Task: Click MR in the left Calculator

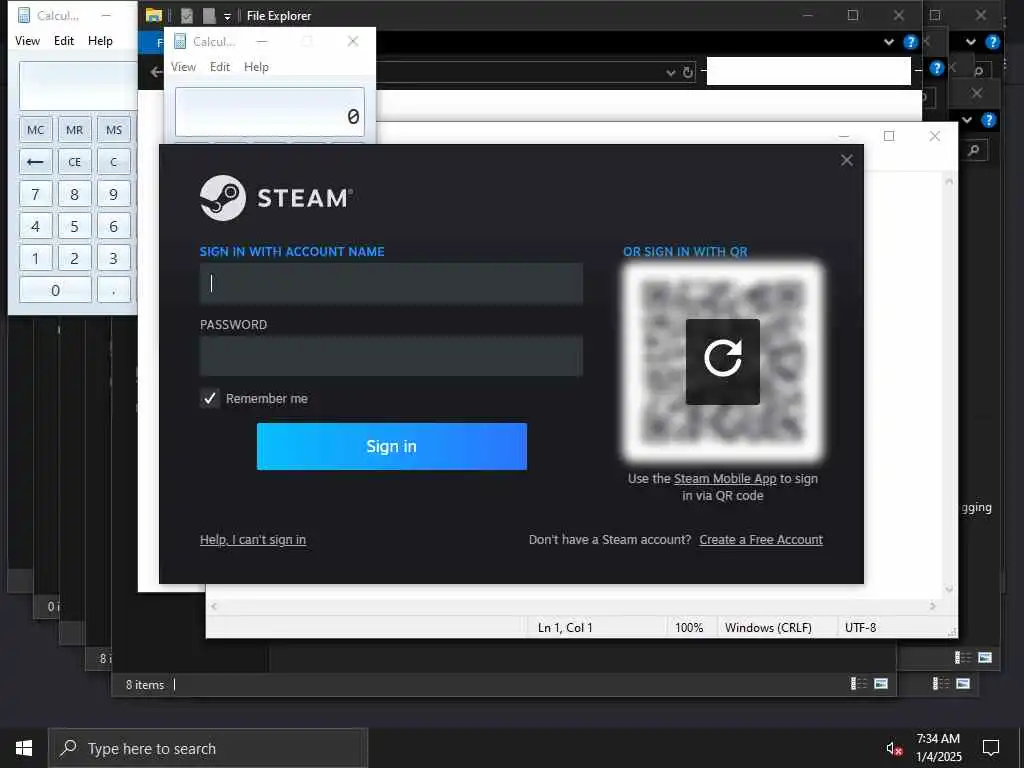Action: pos(74,130)
